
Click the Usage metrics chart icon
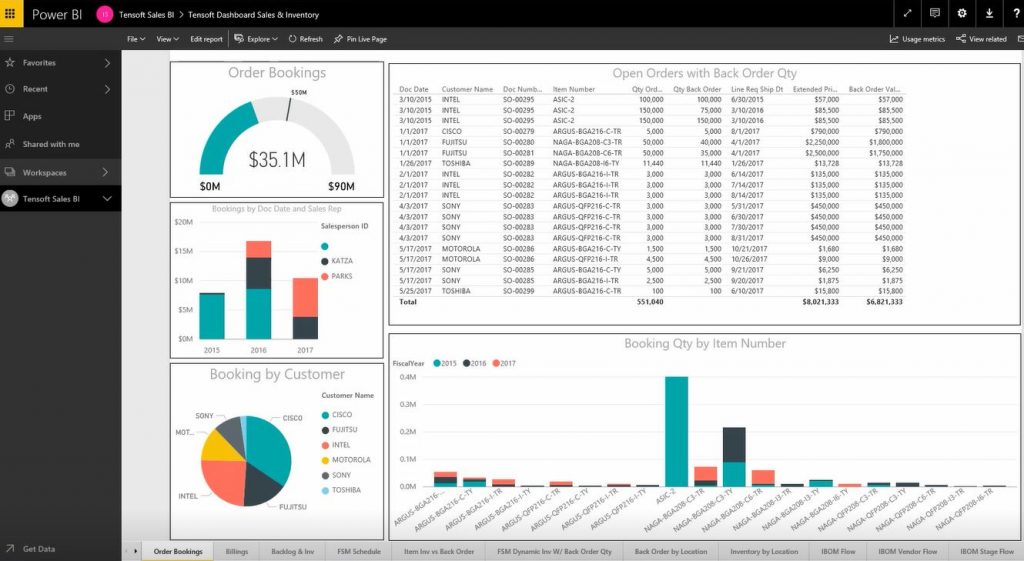[894, 39]
